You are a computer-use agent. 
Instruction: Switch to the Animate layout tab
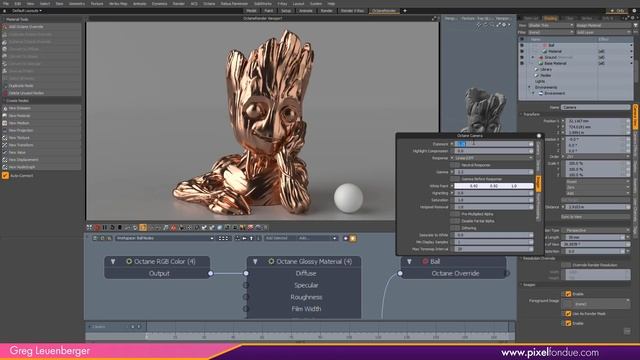(305, 11)
